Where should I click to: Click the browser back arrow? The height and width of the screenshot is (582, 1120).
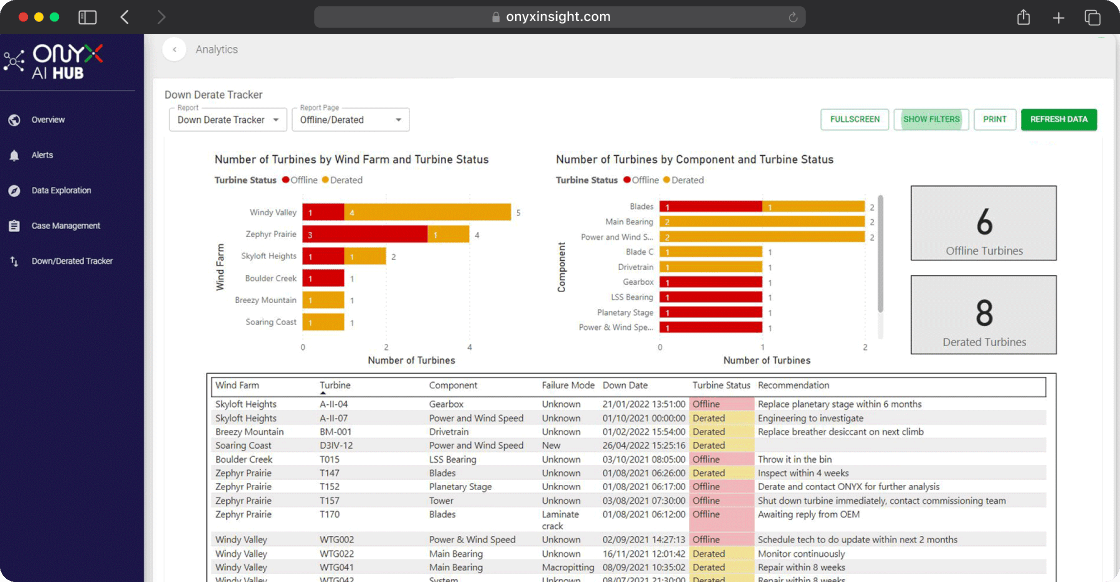pos(125,17)
